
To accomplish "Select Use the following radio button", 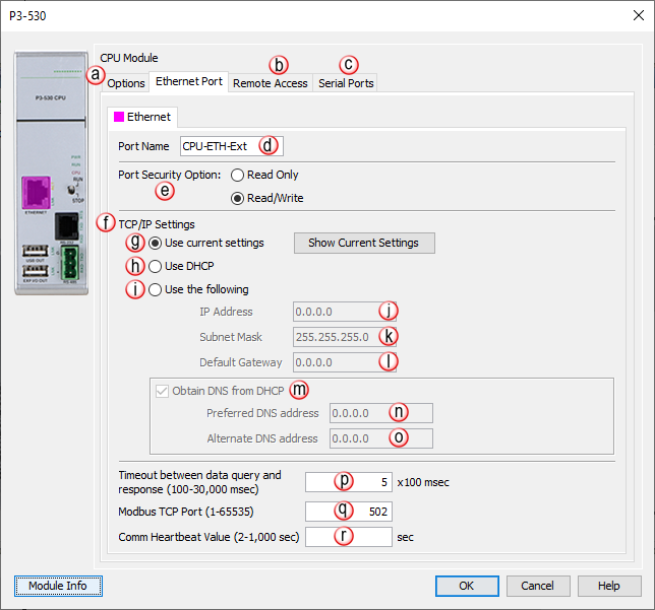I will (155, 290).
